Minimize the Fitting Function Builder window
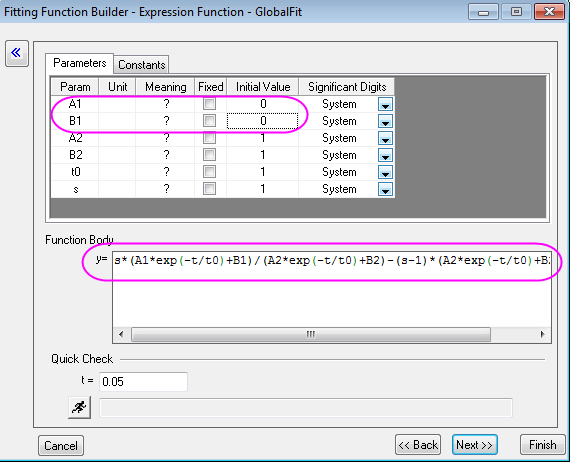 [483, 12]
